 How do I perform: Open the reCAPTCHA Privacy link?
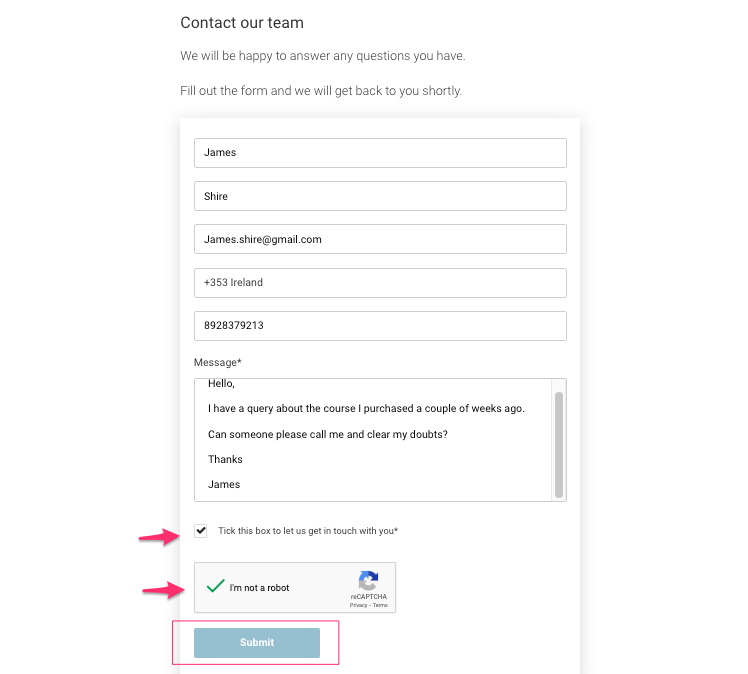[357, 605]
